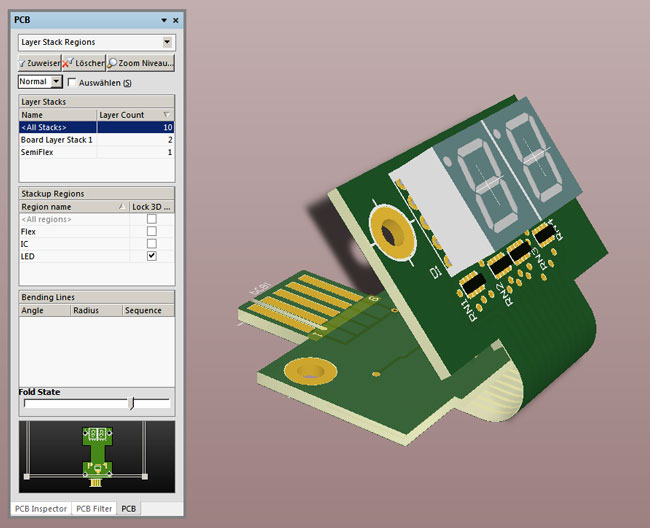650x528 pixels.
Task: Open the Layer Stack Regions dropdown
Action: click(x=167, y=42)
